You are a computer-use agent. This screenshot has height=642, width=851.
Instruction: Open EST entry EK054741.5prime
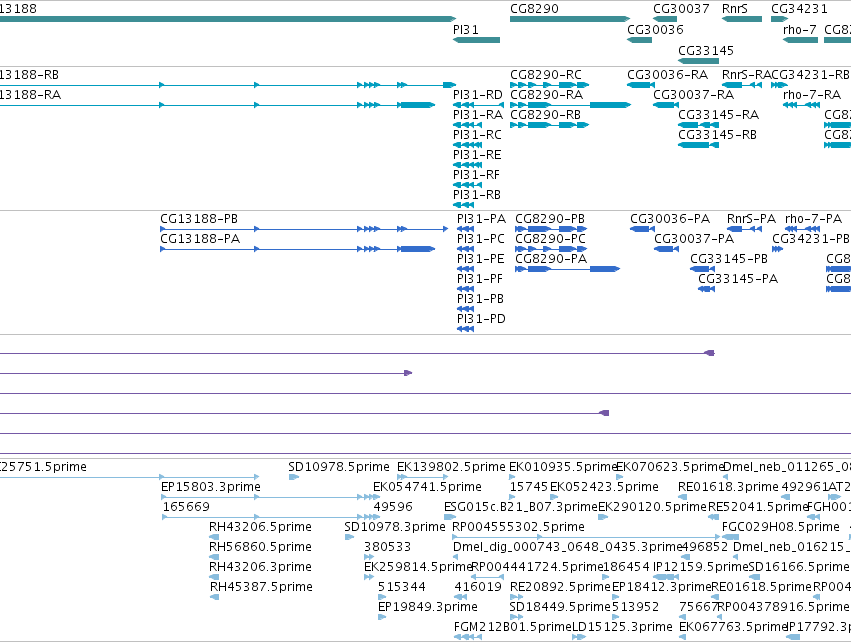tap(427, 487)
